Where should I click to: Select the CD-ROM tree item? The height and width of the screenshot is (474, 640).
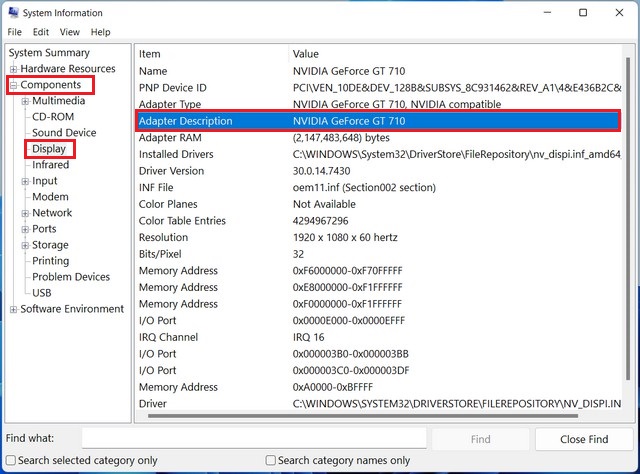click(53, 117)
